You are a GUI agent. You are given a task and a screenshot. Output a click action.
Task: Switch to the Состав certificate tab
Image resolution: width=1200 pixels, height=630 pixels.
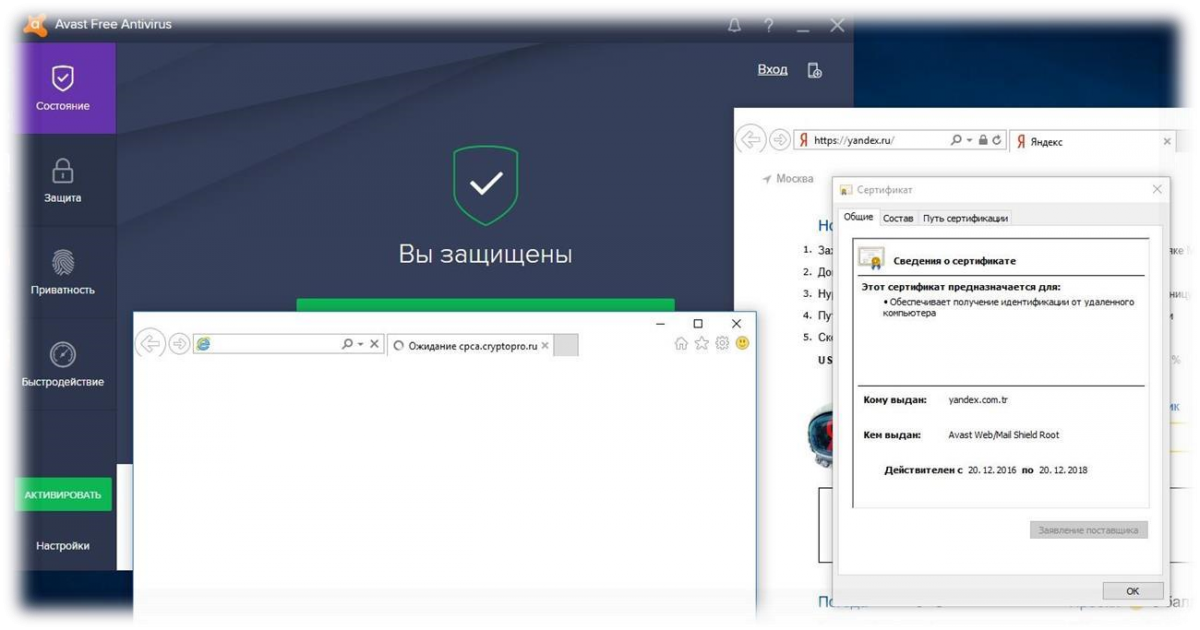pyautogui.click(x=898, y=218)
